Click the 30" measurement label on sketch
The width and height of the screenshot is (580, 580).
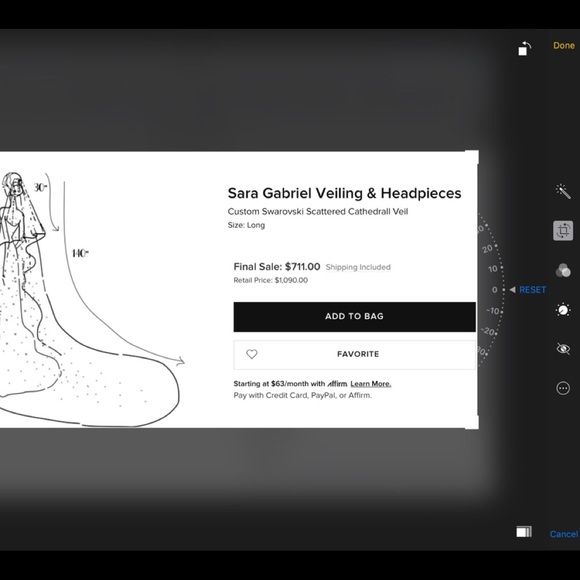[40, 188]
